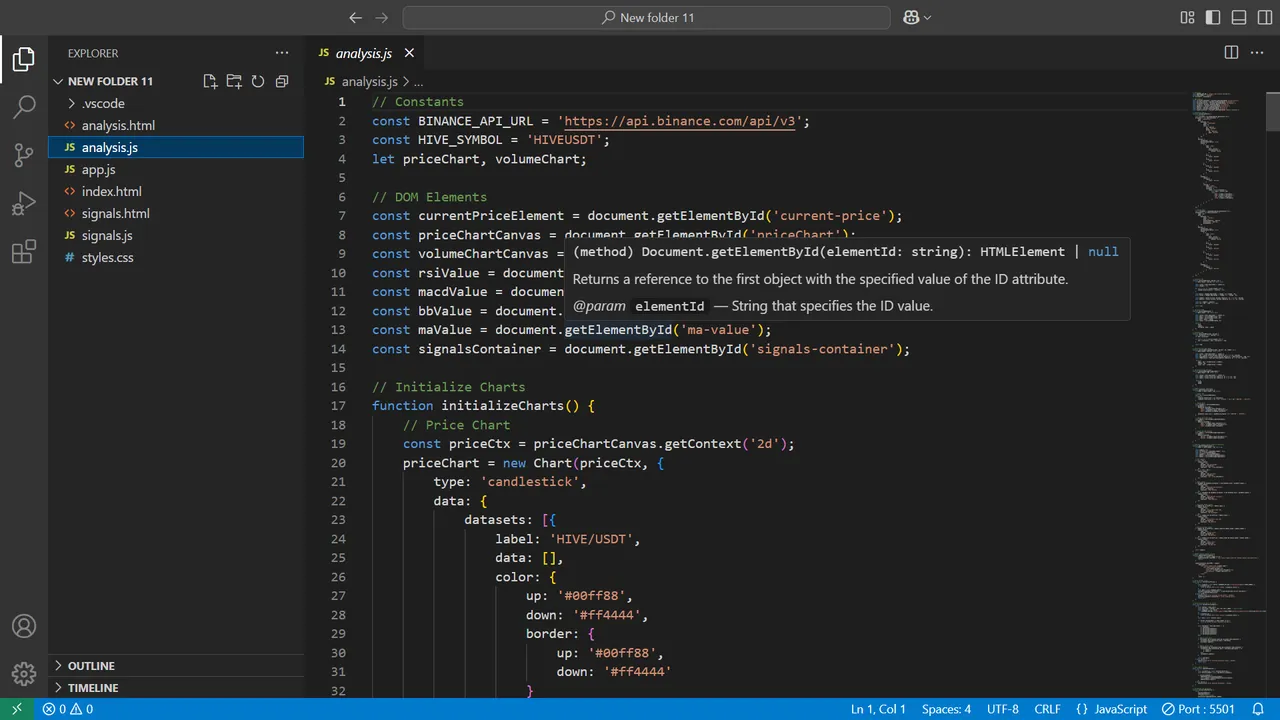Viewport: 1280px width, 720px height.
Task: Toggle the Primary Side Bar
Action: pyautogui.click(x=1213, y=17)
